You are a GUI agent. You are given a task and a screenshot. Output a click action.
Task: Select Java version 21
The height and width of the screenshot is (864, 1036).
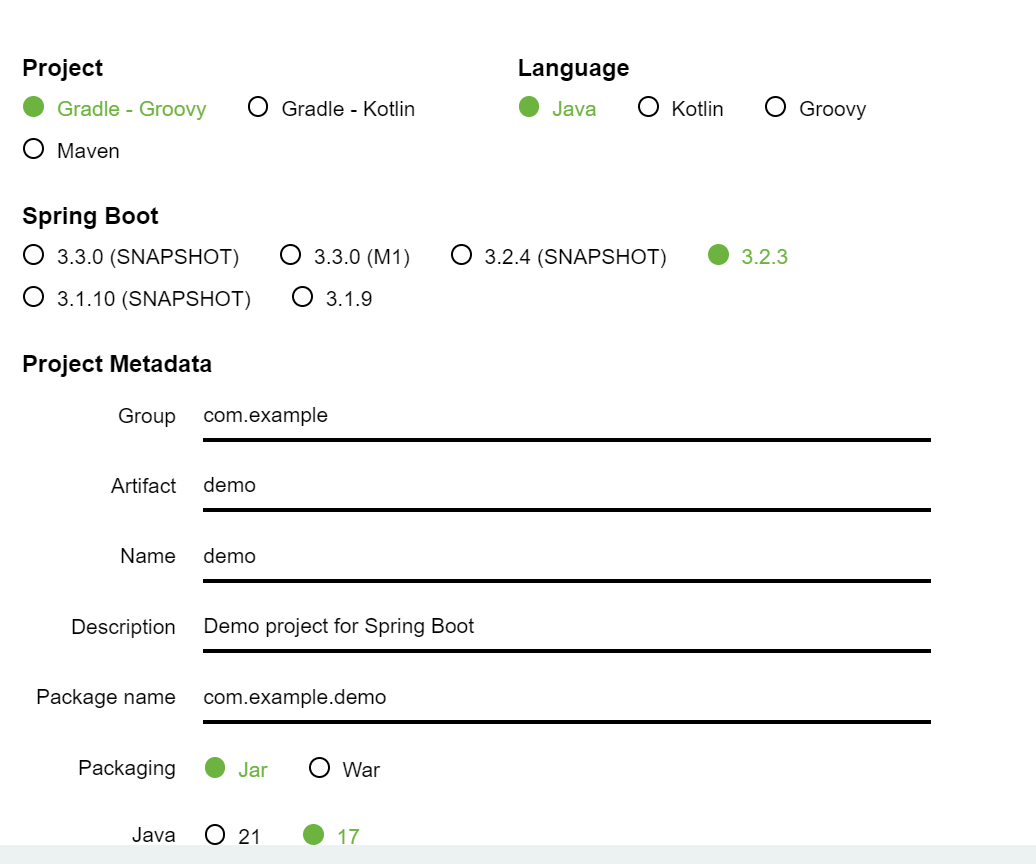233,836
